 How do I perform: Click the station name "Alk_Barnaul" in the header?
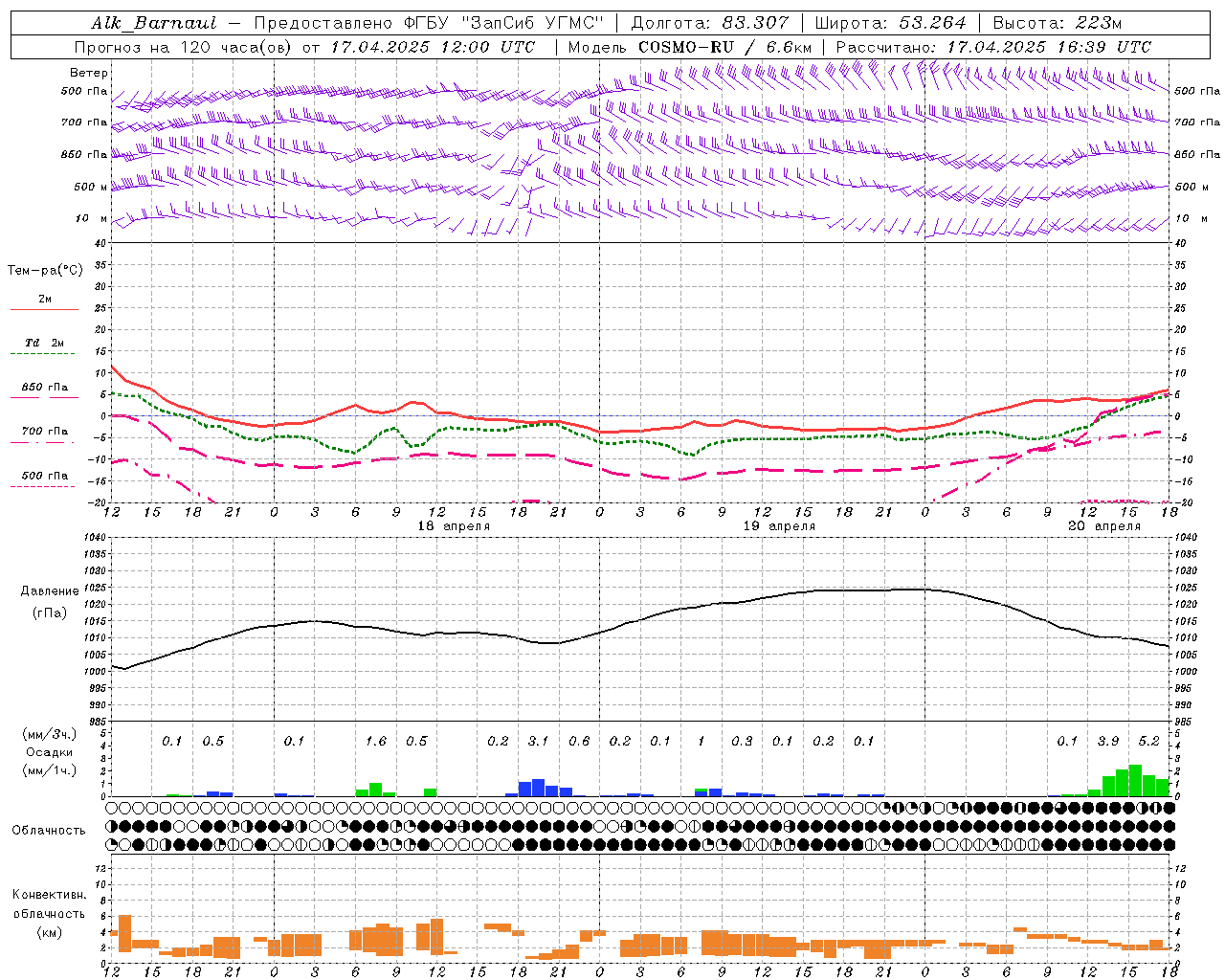point(154,23)
